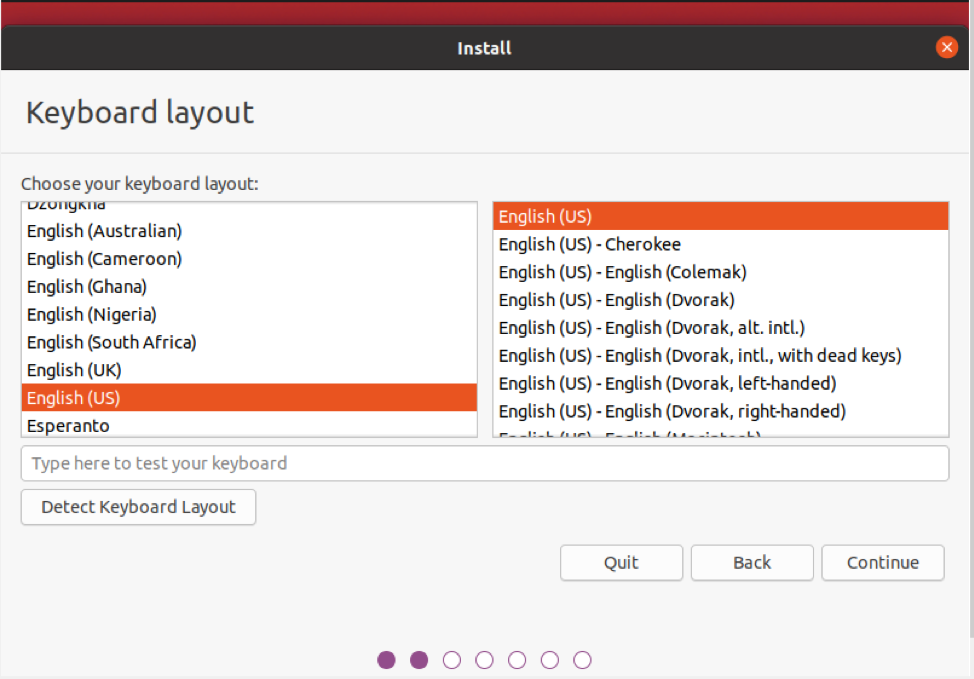Continue to the next install step
Image resolution: width=974 pixels, height=679 pixels.
click(x=882, y=563)
